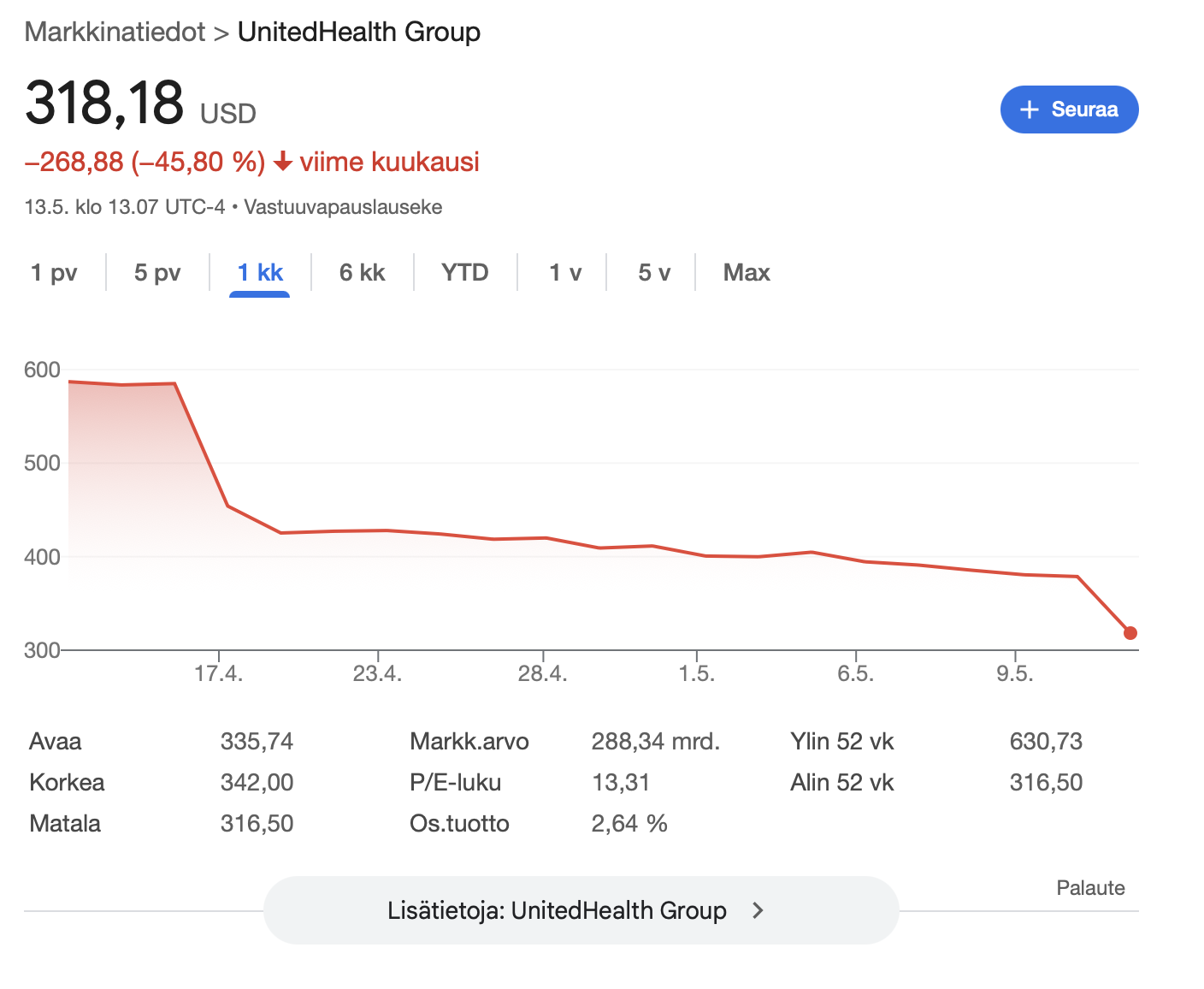Click the red down arrow next to percentage change
The width and height of the screenshot is (1204, 989).
283,162
